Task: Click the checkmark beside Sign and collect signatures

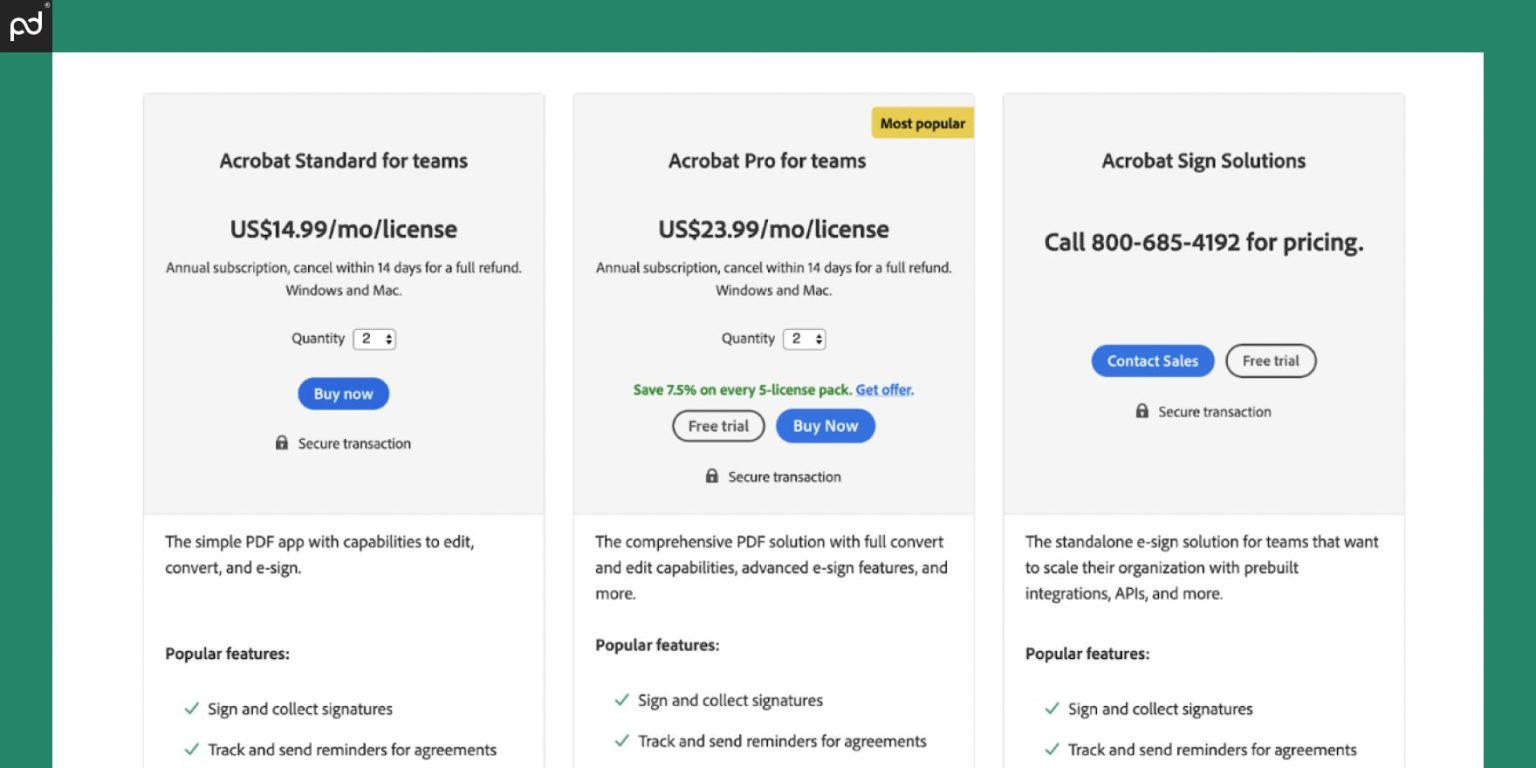Action: pyautogui.click(x=191, y=708)
